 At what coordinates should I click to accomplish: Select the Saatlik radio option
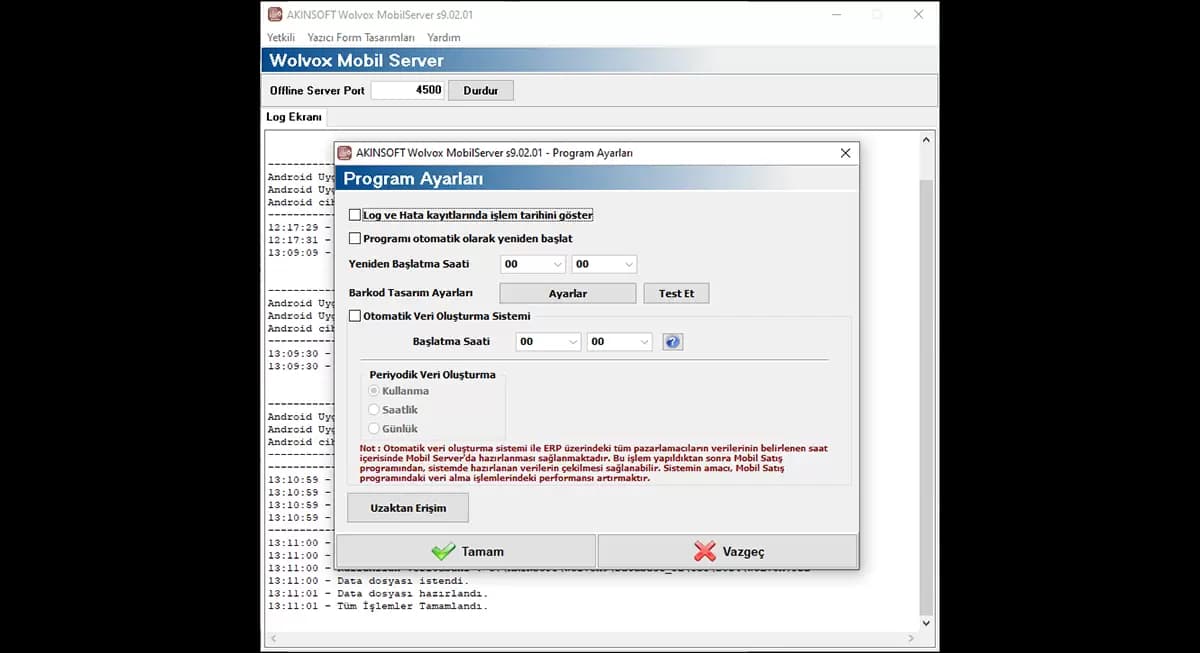375,410
